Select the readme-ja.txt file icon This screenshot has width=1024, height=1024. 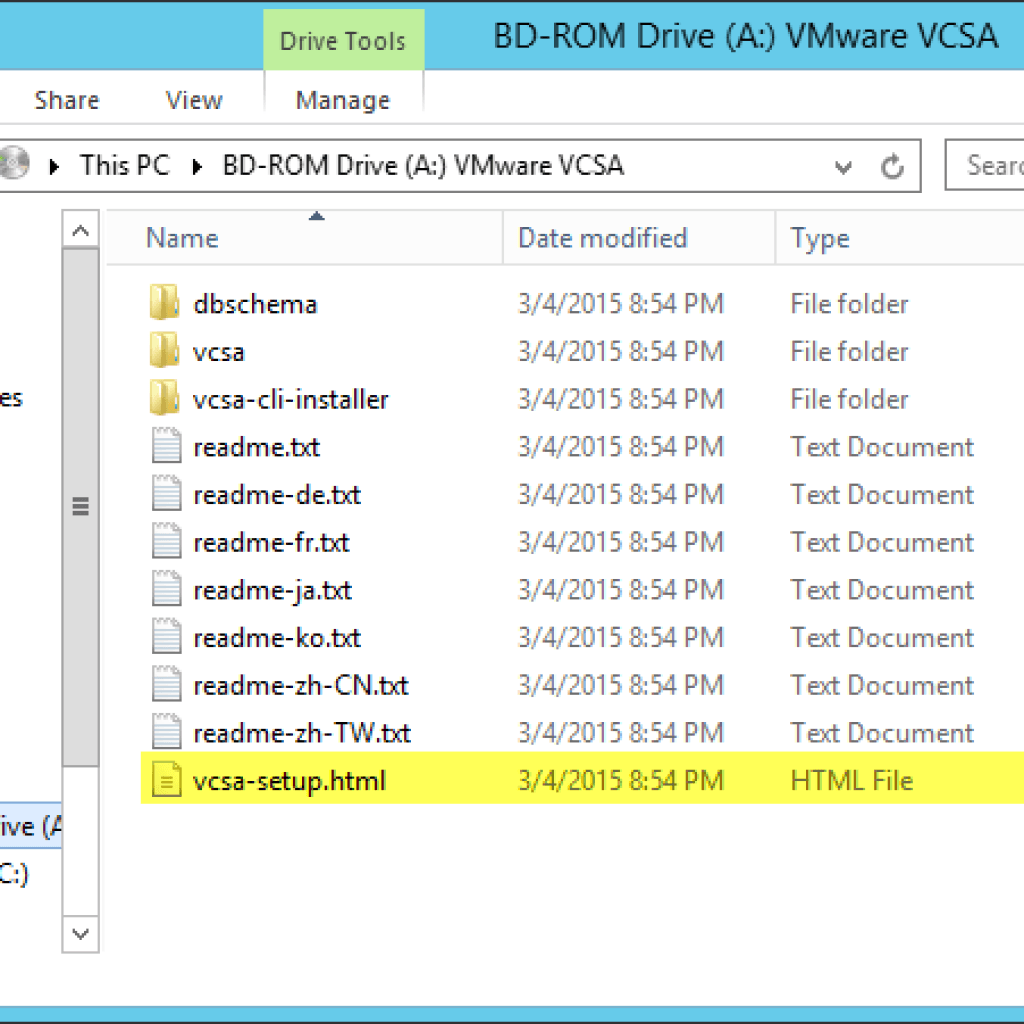(x=165, y=590)
